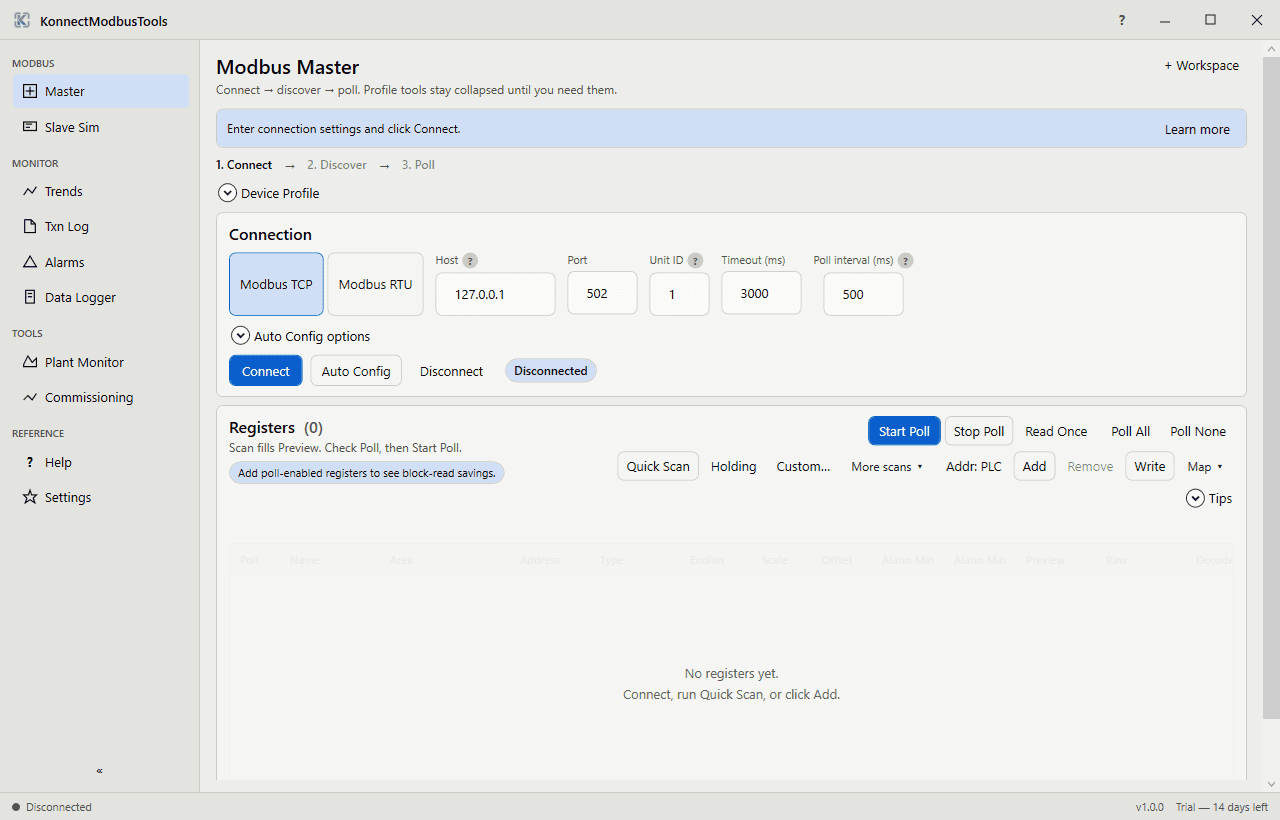
Task: Click the Timeout (ms) input field
Action: coord(761,293)
